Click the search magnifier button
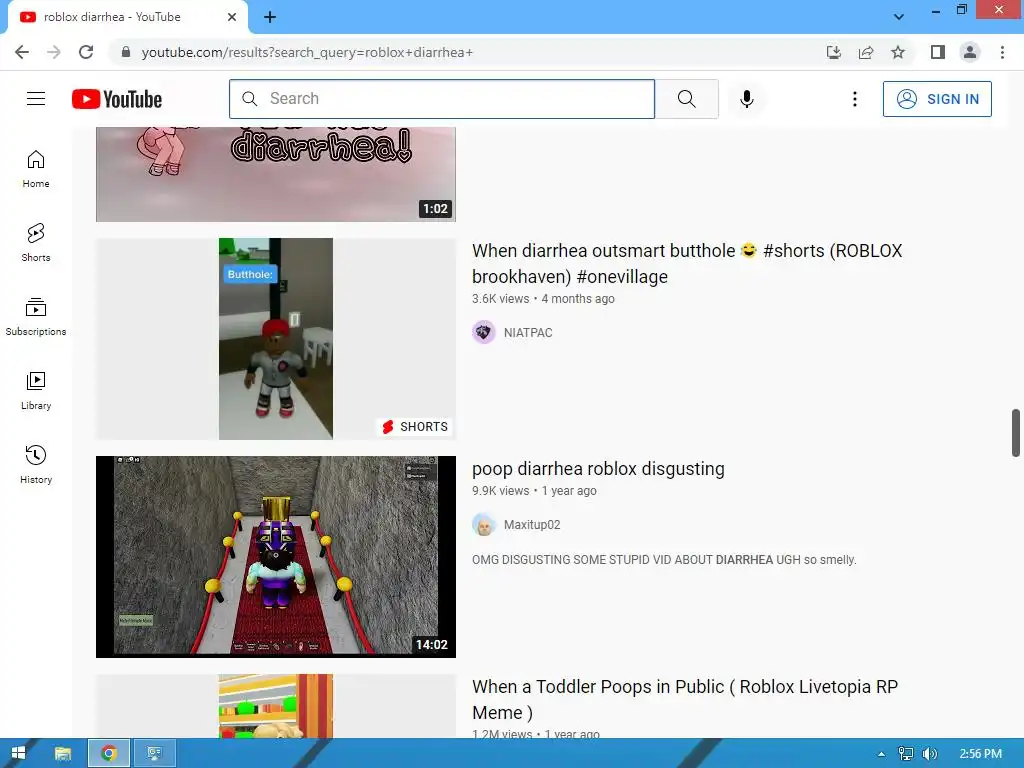Screen dimensions: 1024x768 click(x=686, y=99)
